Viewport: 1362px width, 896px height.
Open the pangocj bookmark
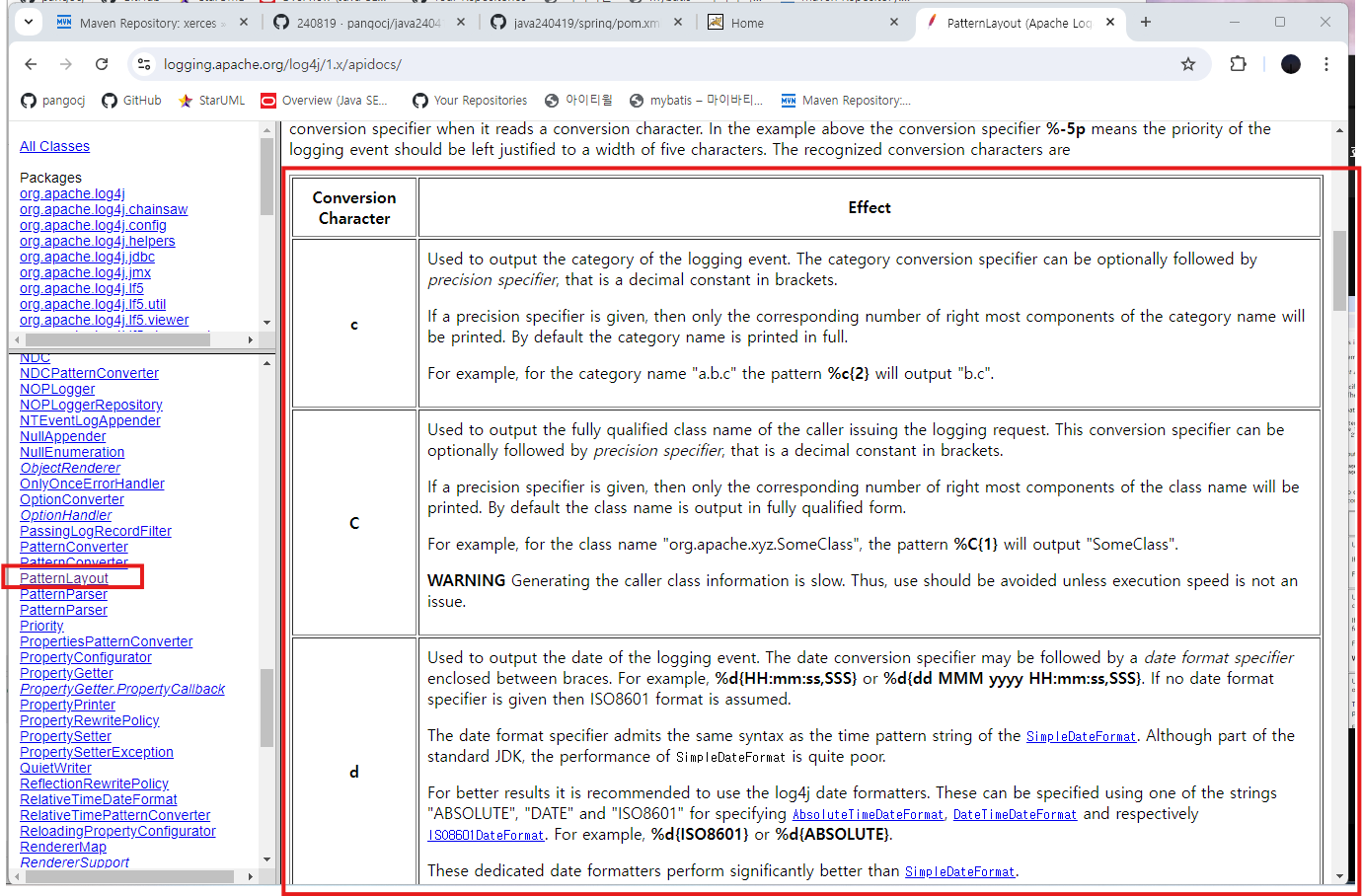pyautogui.click(x=53, y=101)
